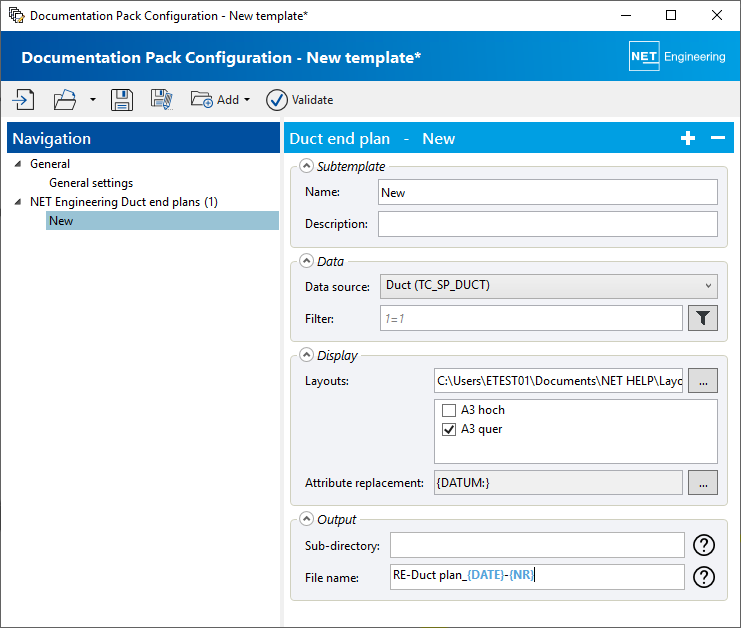Click the NET Engineering logo

677,56
